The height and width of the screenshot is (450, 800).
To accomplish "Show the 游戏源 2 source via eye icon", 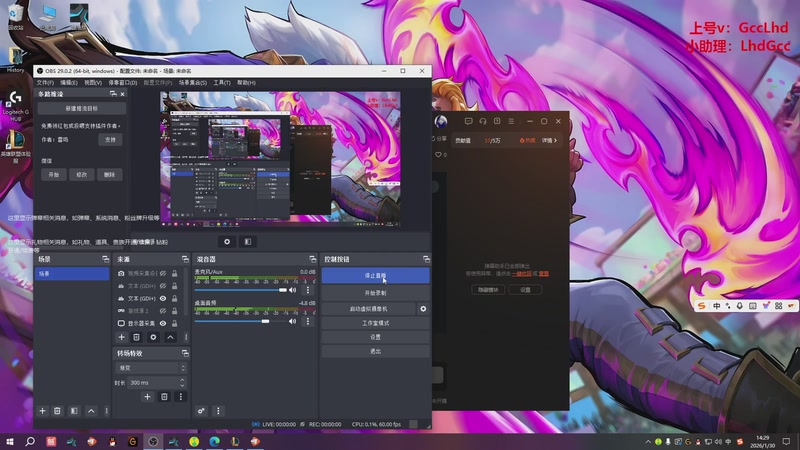I will coord(163,311).
